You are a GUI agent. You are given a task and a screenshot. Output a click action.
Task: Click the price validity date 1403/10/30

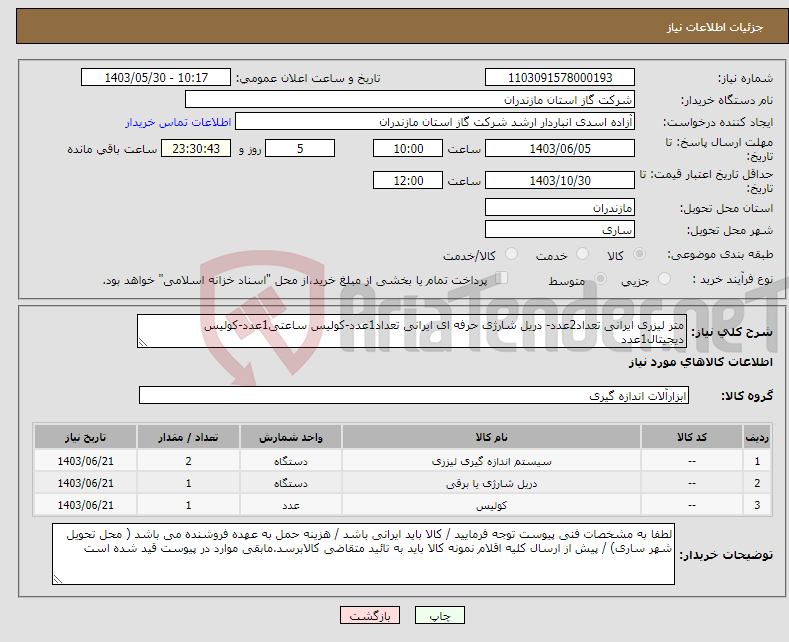[560, 180]
